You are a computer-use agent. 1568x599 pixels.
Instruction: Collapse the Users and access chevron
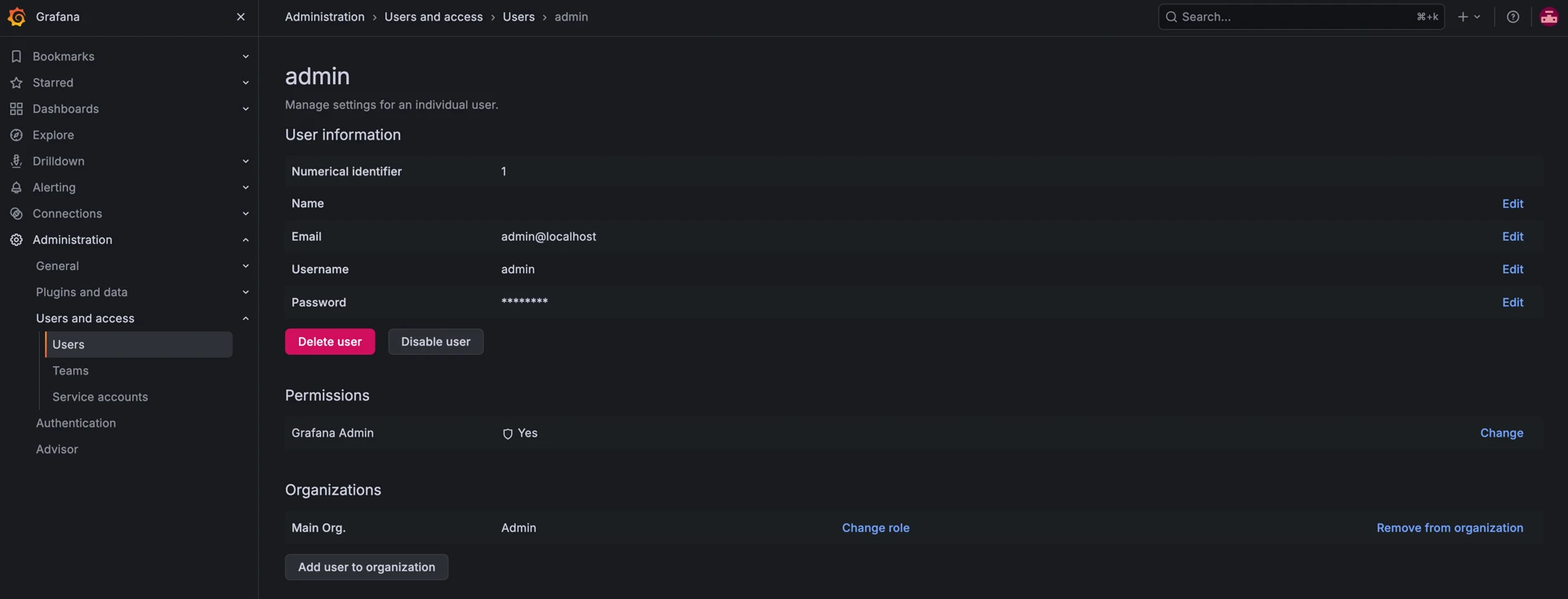point(246,317)
